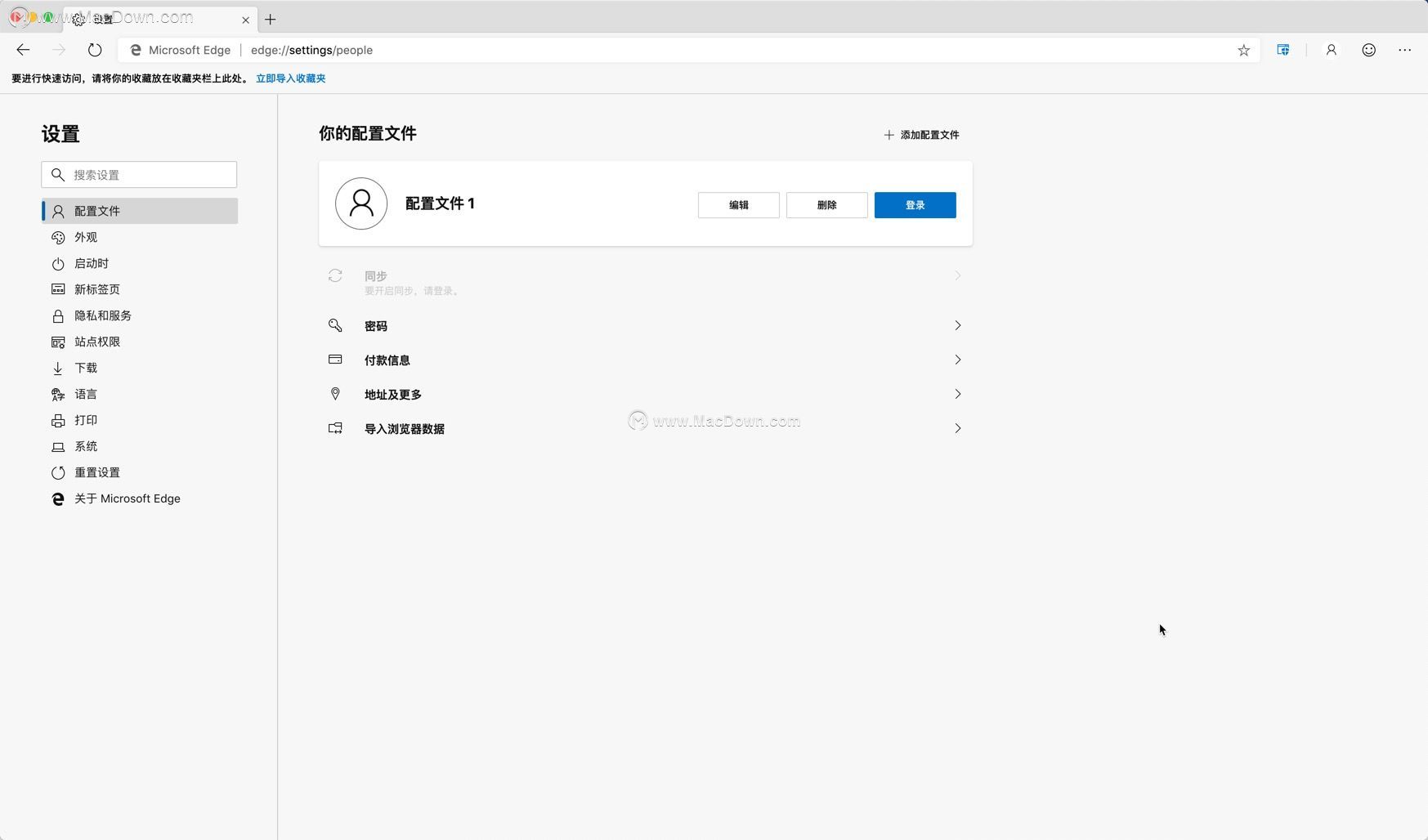Open 隐私和服务 privacy settings via lock icon
This screenshot has width=1428, height=840.
pyautogui.click(x=57, y=315)
